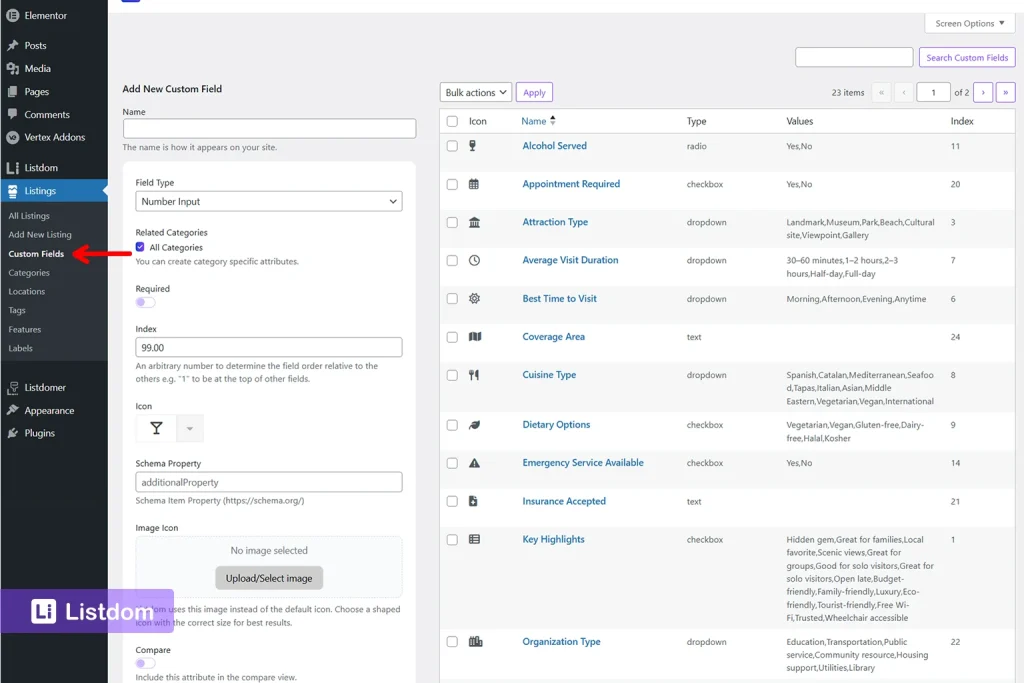Viewport: 1024px width, 683px height.
Task: Expand the Bulk actions dropdown
Action: coord(475,91)
